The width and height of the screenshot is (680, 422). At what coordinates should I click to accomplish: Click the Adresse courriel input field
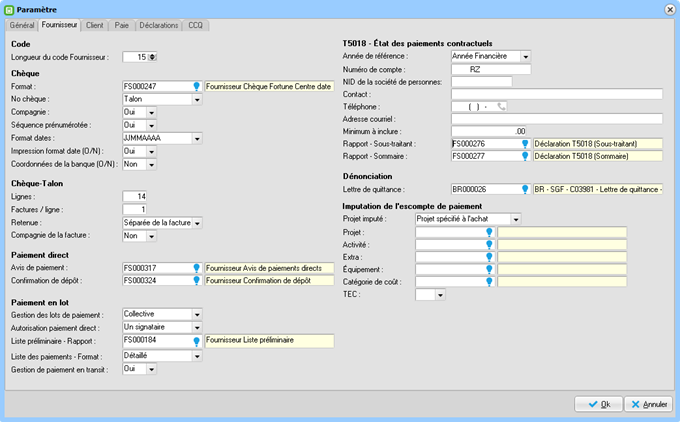[557, 119]
